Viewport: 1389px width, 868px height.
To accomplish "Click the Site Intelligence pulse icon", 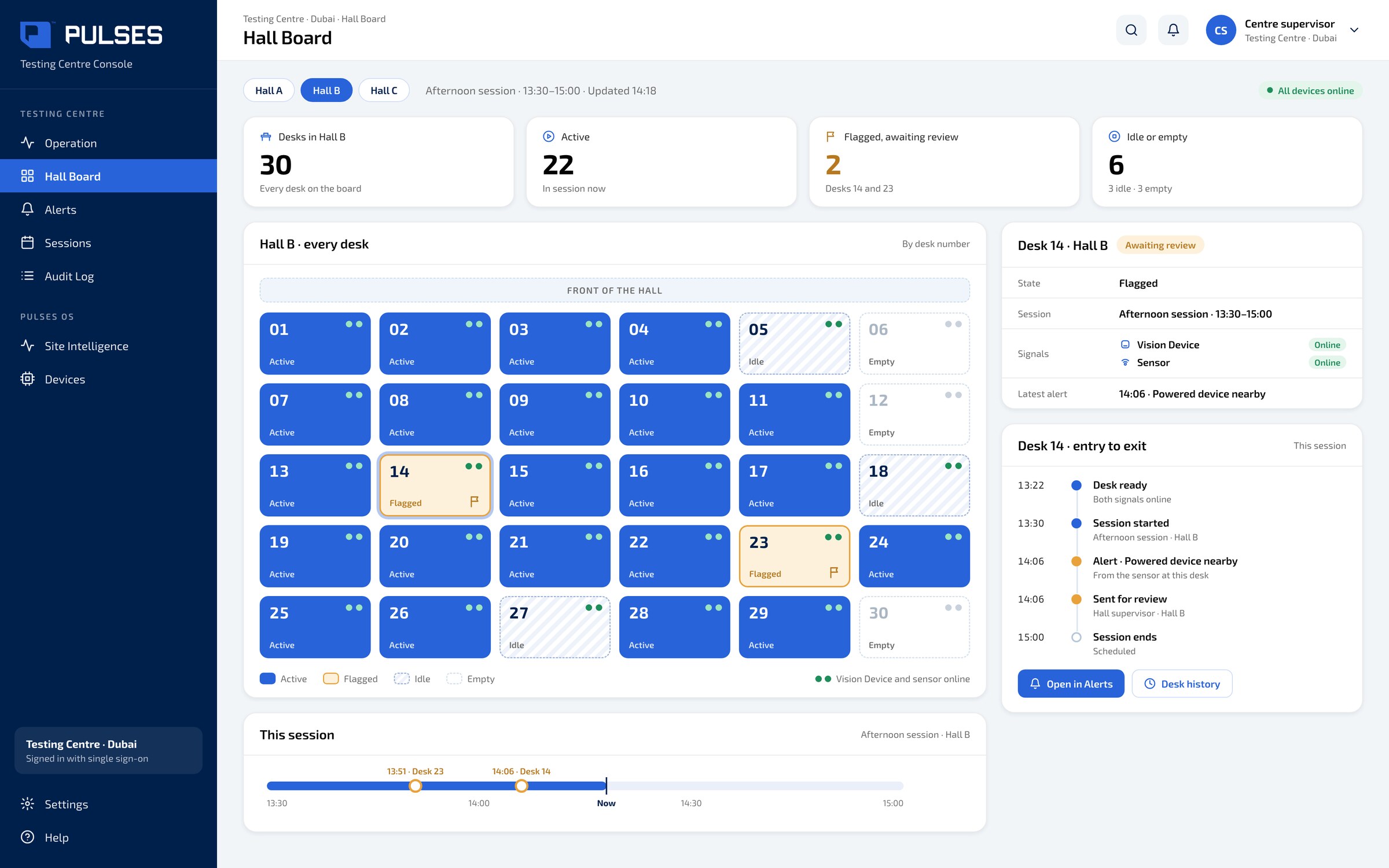I will (x=27, y=346).
